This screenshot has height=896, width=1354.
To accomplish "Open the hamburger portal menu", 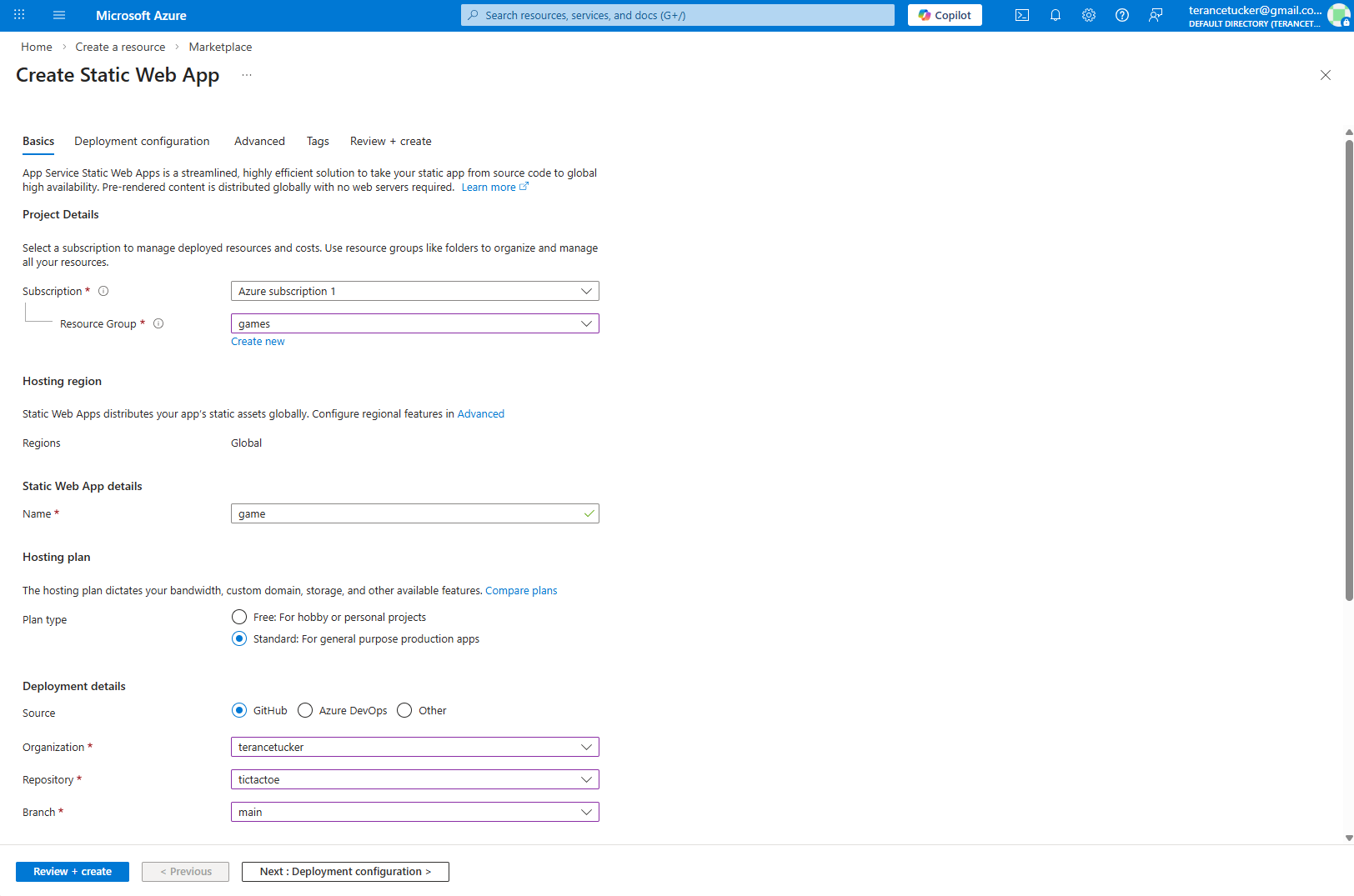I will pos(59,15).
